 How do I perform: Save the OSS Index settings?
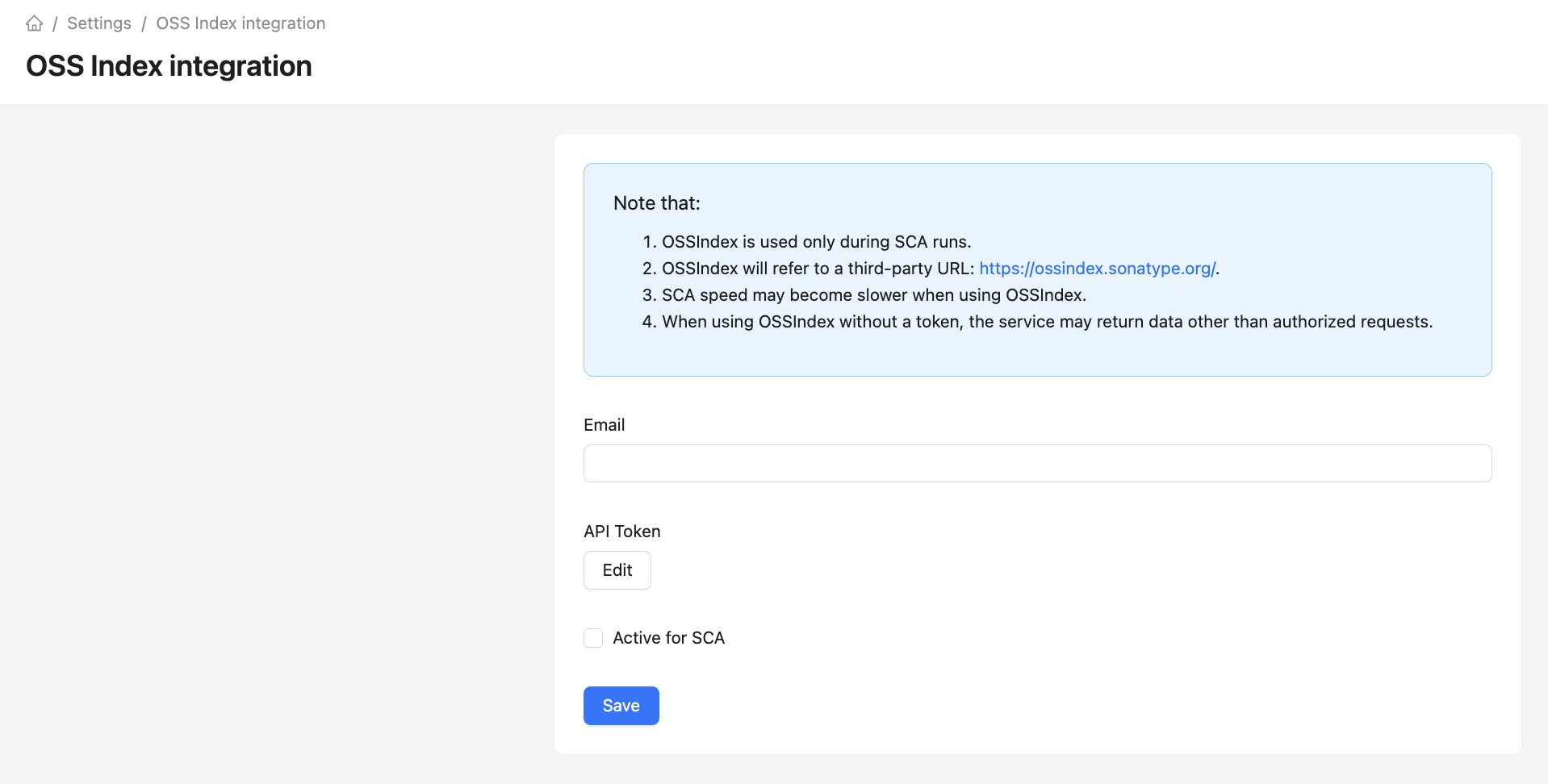(x=621, y=706)
